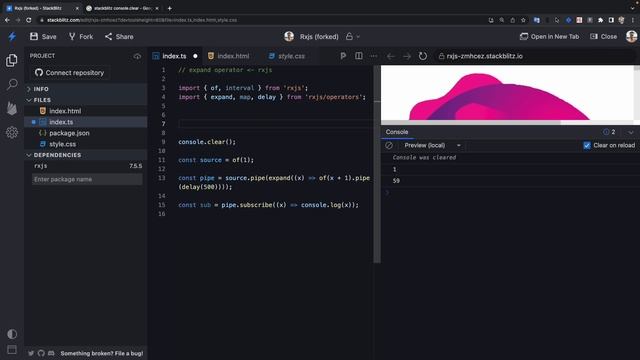The height and width of the screenshot is (360, 640).
Task: Click the preview forward arrow
Action: (407, 56)
